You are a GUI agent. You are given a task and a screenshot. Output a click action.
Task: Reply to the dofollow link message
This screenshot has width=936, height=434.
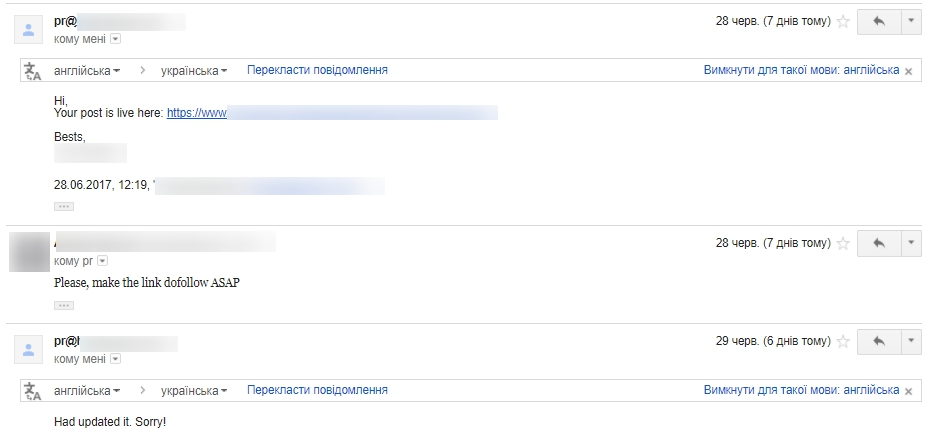point(879,243)
